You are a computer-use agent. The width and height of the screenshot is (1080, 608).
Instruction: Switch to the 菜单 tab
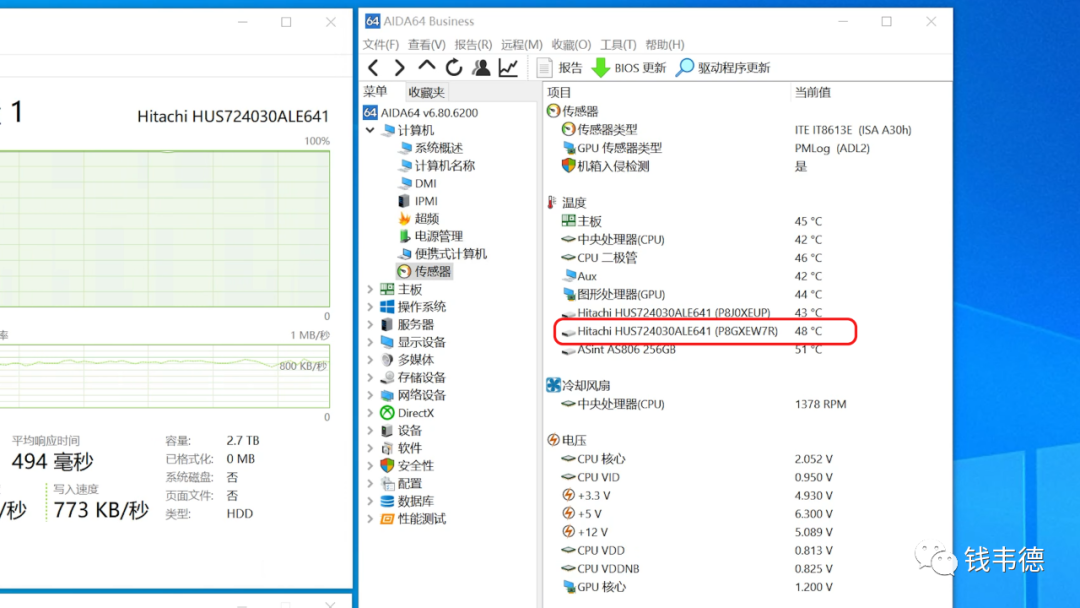tap(376, 92)
